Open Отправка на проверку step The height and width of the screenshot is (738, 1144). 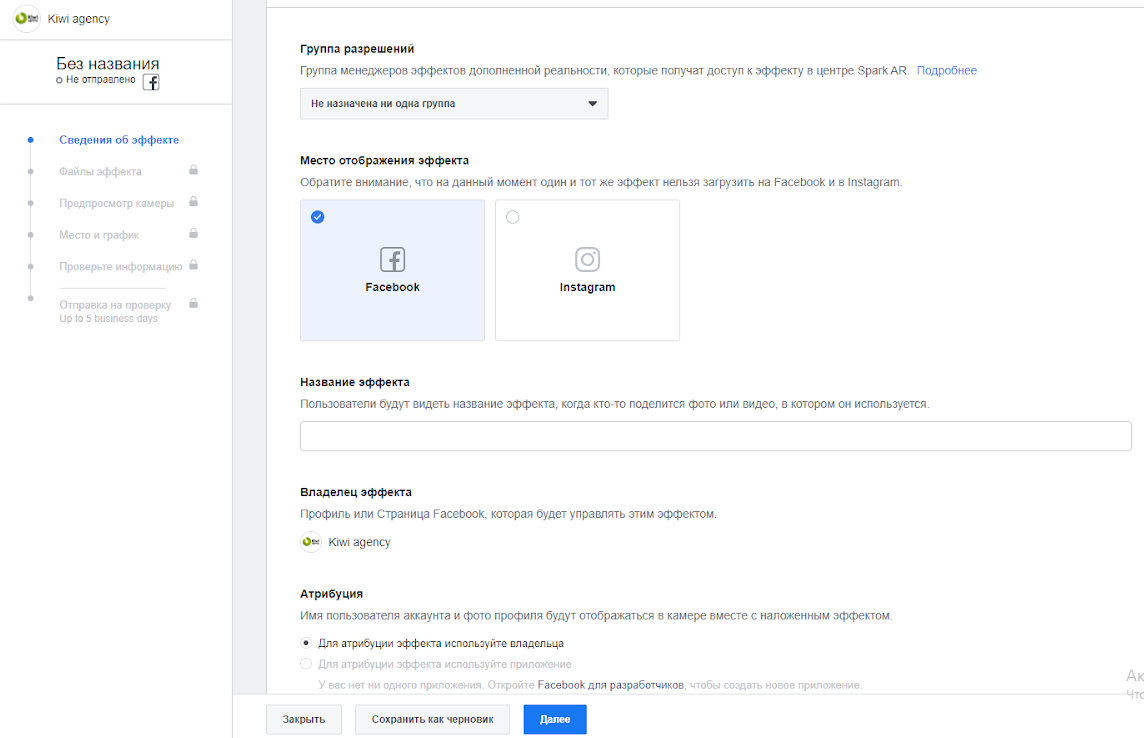(x=115, y=305)
